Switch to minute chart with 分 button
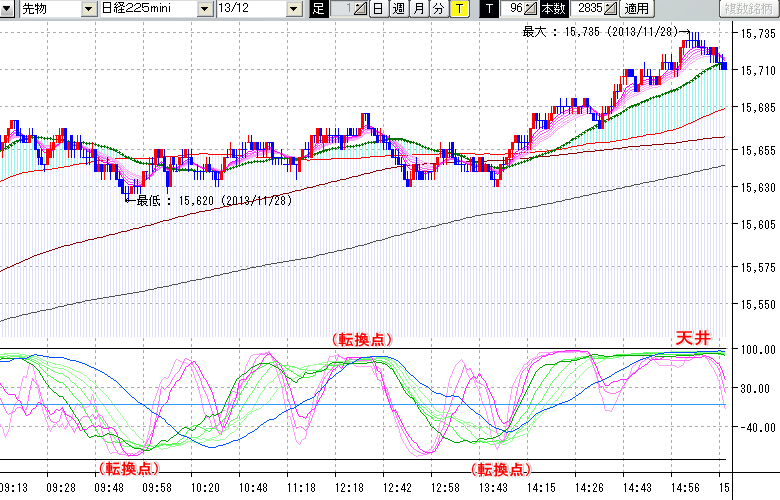This screenshot has height=500, width=780. pos(439,8)
